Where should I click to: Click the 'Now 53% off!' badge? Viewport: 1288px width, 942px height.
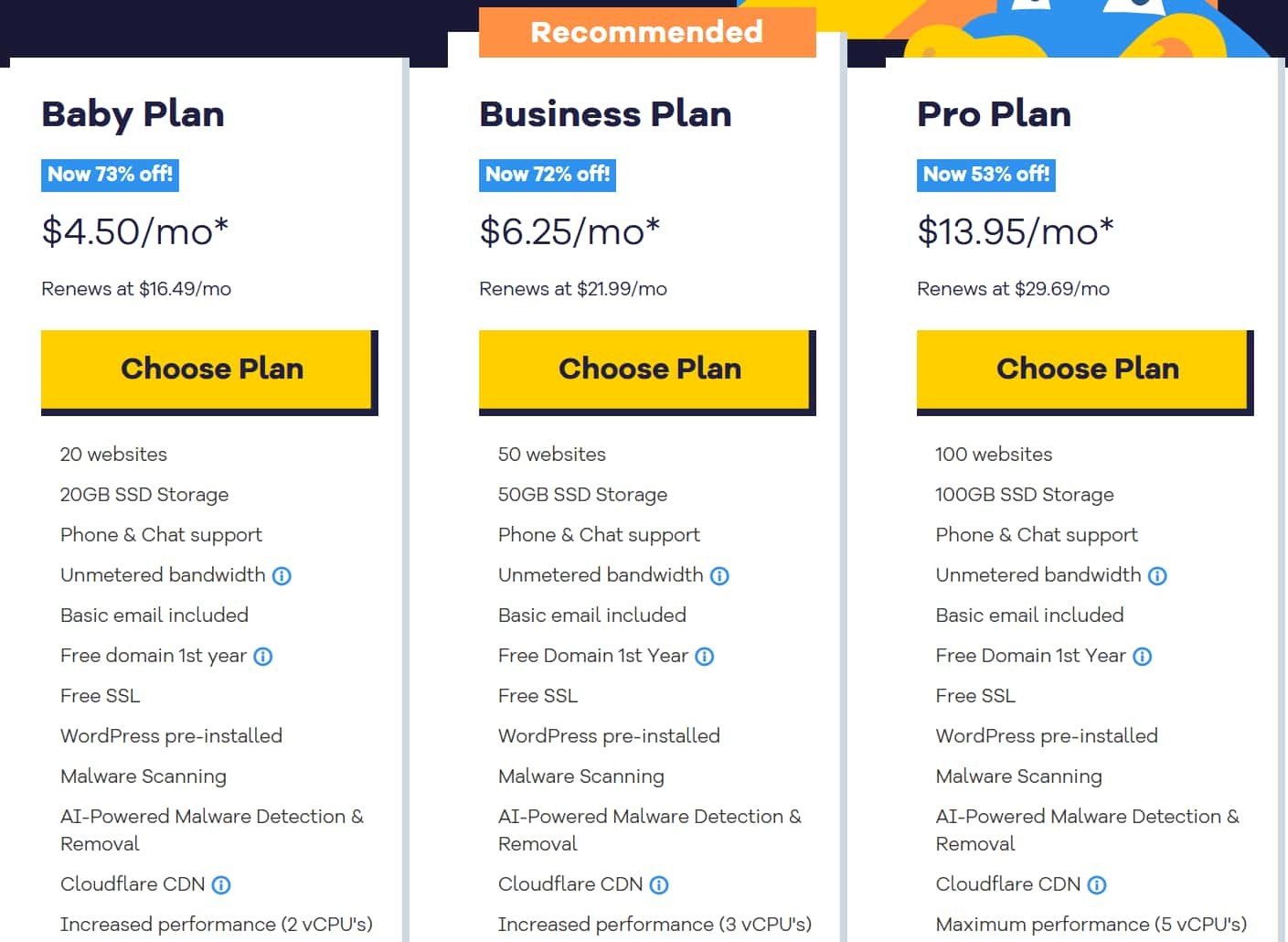[x=986, y=175]
